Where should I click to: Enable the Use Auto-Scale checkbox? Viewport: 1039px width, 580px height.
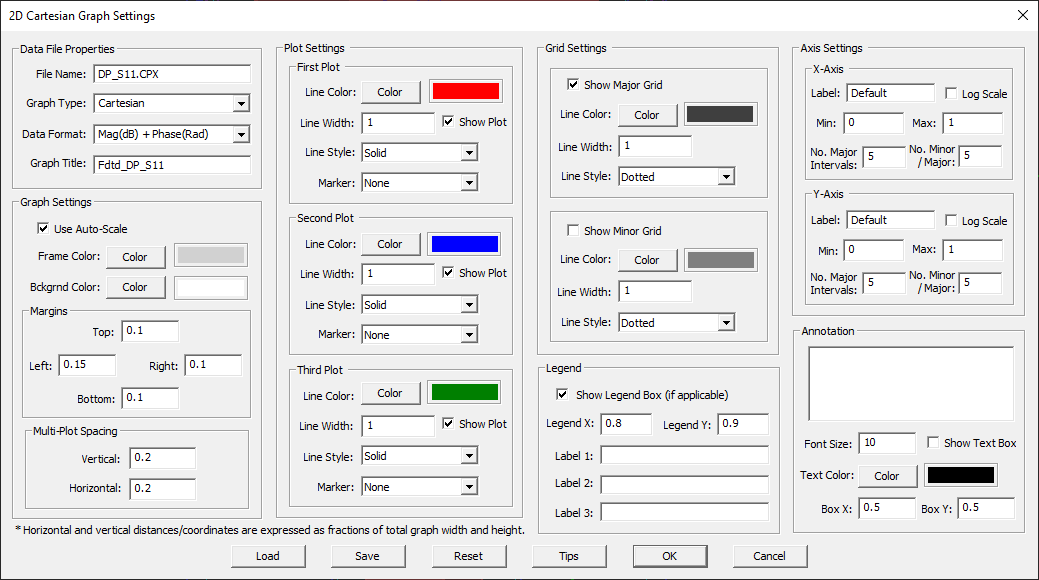[43, 229]
